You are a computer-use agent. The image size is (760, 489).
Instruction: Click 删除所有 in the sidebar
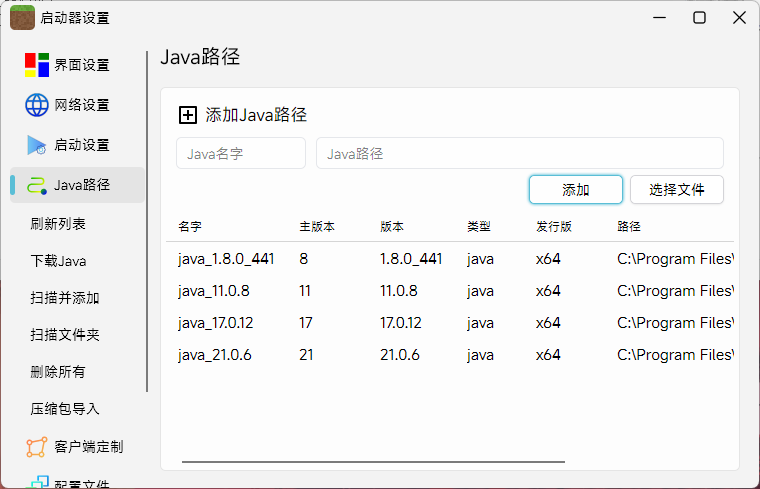coord(58,372)
